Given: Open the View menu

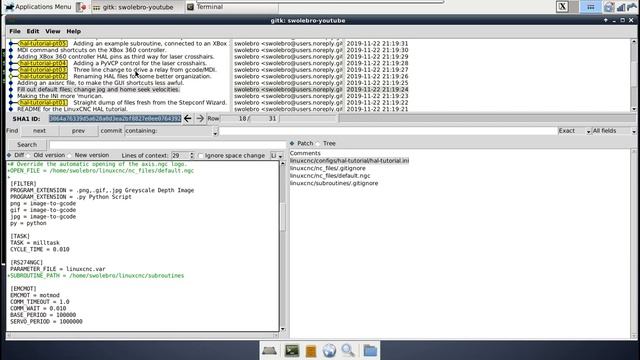Looking at the screenshot, I should coord(53,31).
